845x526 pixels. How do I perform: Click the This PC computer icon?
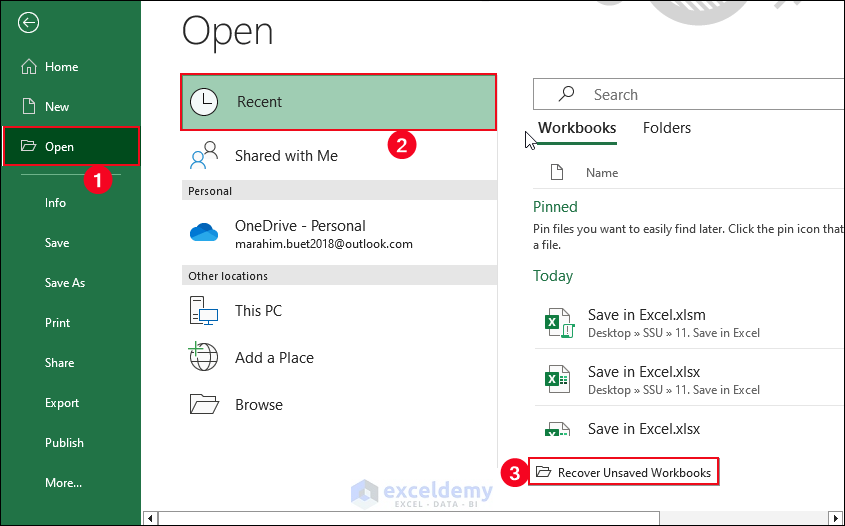pos(204,310)
